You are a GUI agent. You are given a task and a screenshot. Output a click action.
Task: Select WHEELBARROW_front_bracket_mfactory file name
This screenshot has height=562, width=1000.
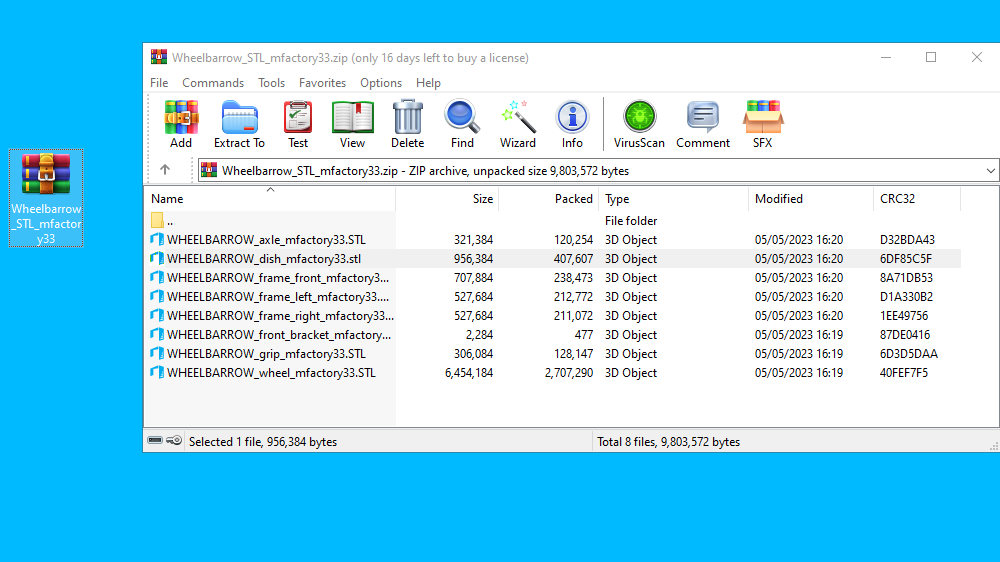pos(279,335)
